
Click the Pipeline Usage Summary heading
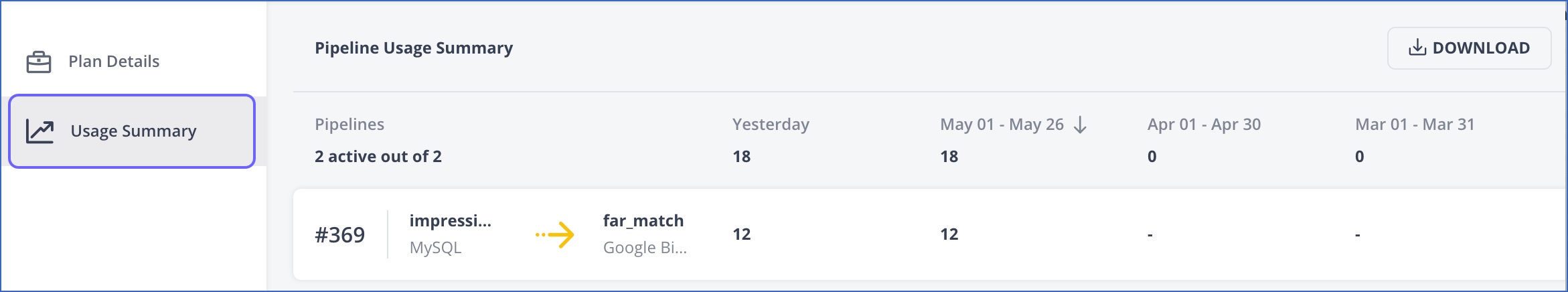click(414, 48)
